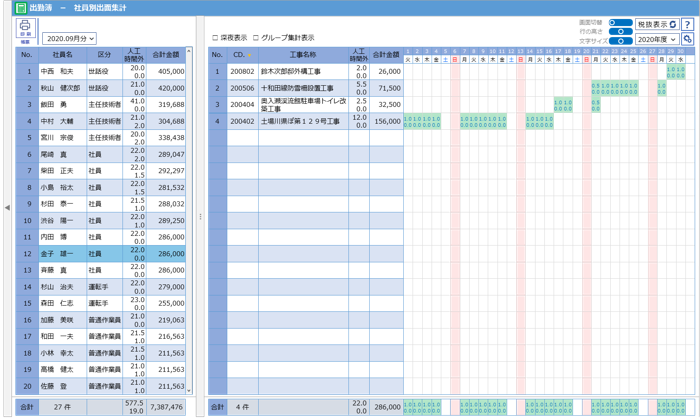
Task: Click the app icon in the title bar
Action: coord(8,7)
